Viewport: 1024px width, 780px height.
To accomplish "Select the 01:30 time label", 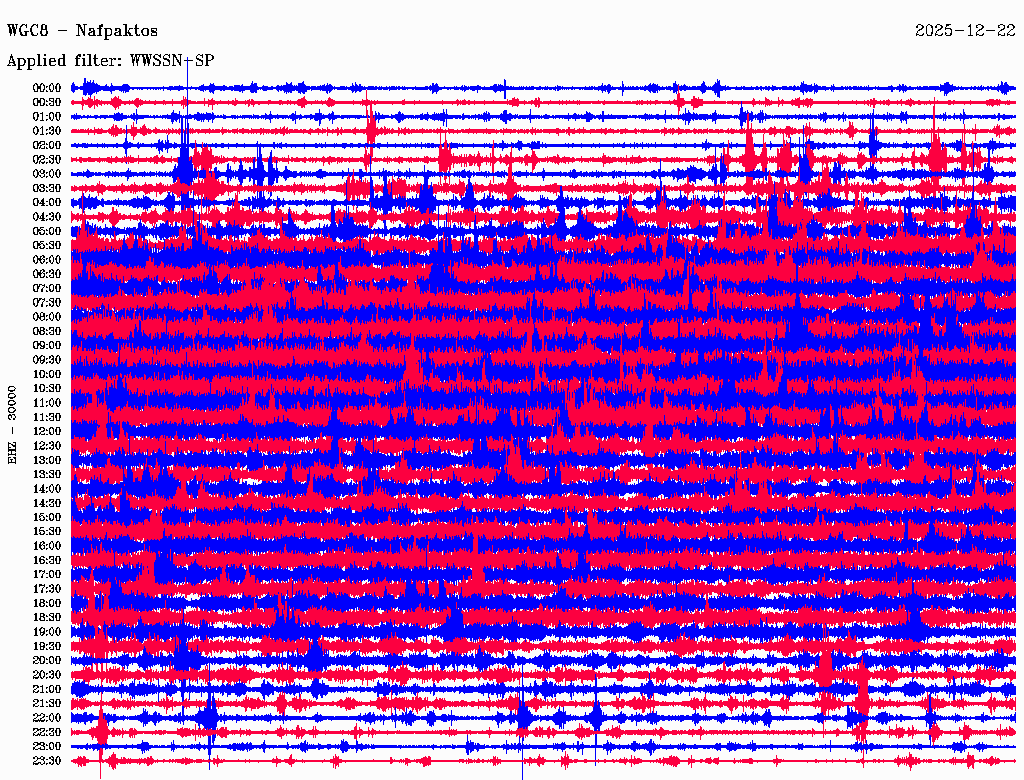I will [x=47, y=131].
